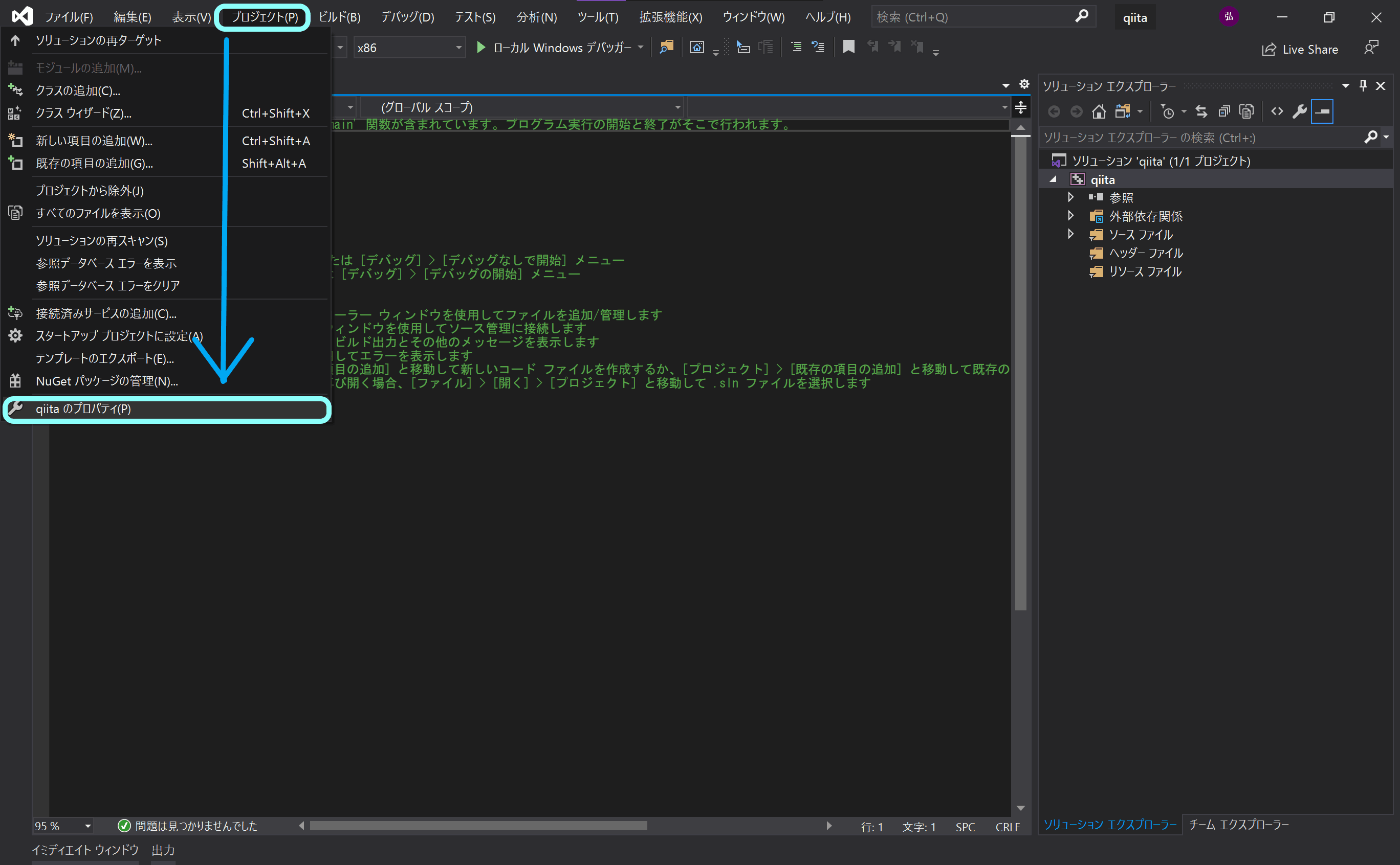Select qiita のプロパティ menu entry
This screenshot has width=1400, height=865.
point(84,409)
